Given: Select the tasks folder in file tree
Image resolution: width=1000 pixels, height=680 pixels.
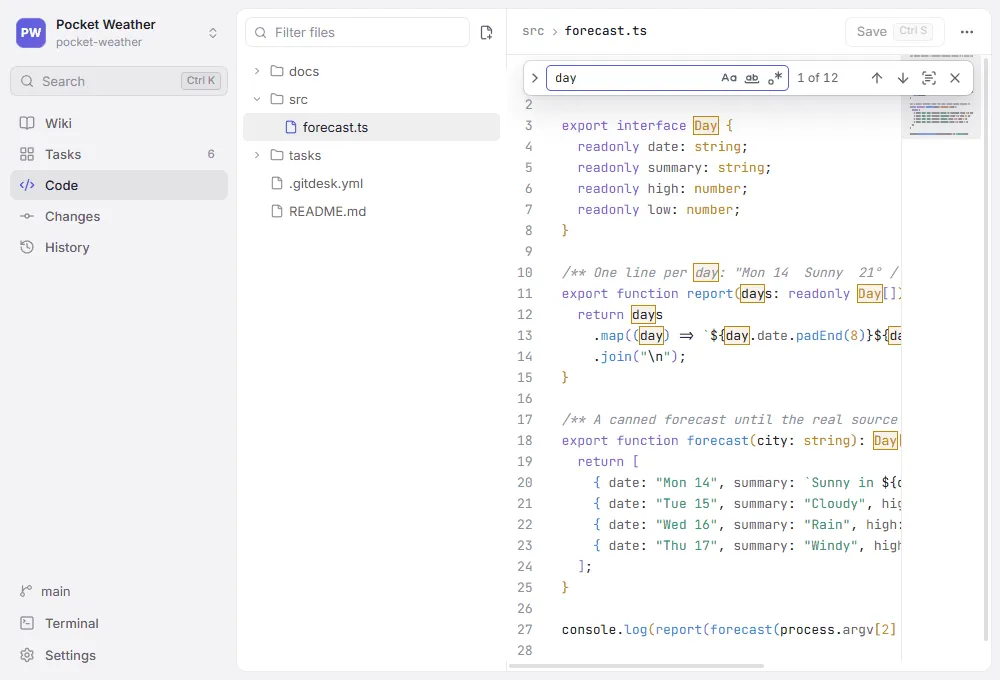Looking at the screenshot, I should click(371, 155).
